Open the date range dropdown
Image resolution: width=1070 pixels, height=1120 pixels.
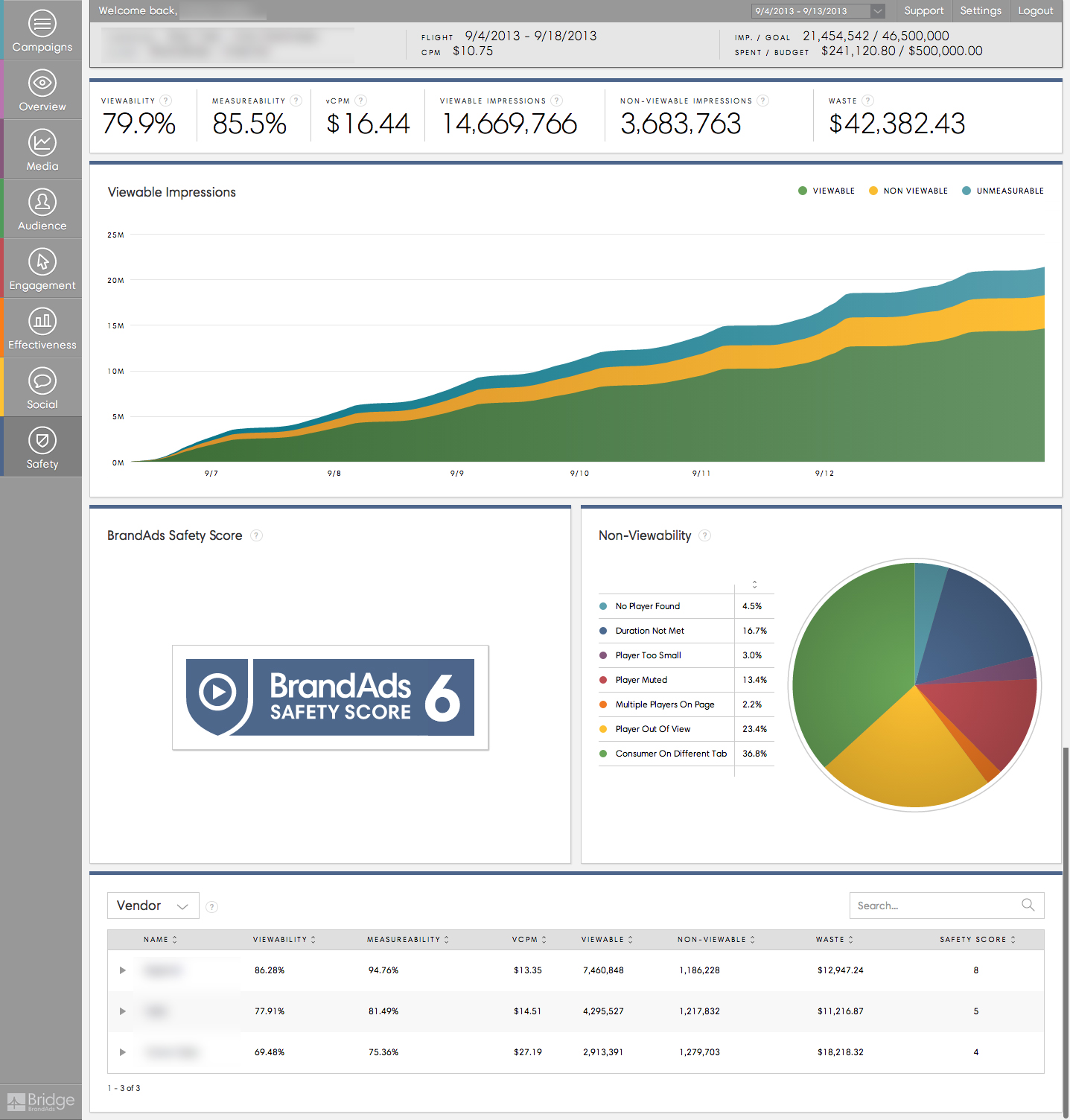click(818, 11)
